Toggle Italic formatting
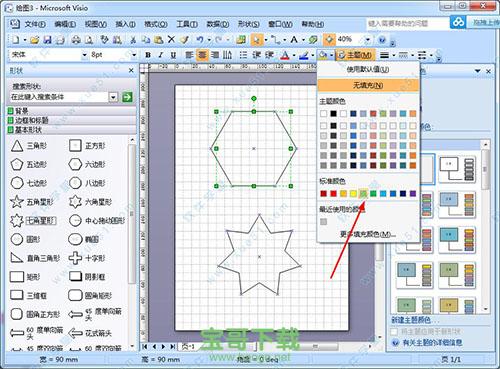Image resolution: width=500 pixels, height=369 pixels. pos(161,55)
